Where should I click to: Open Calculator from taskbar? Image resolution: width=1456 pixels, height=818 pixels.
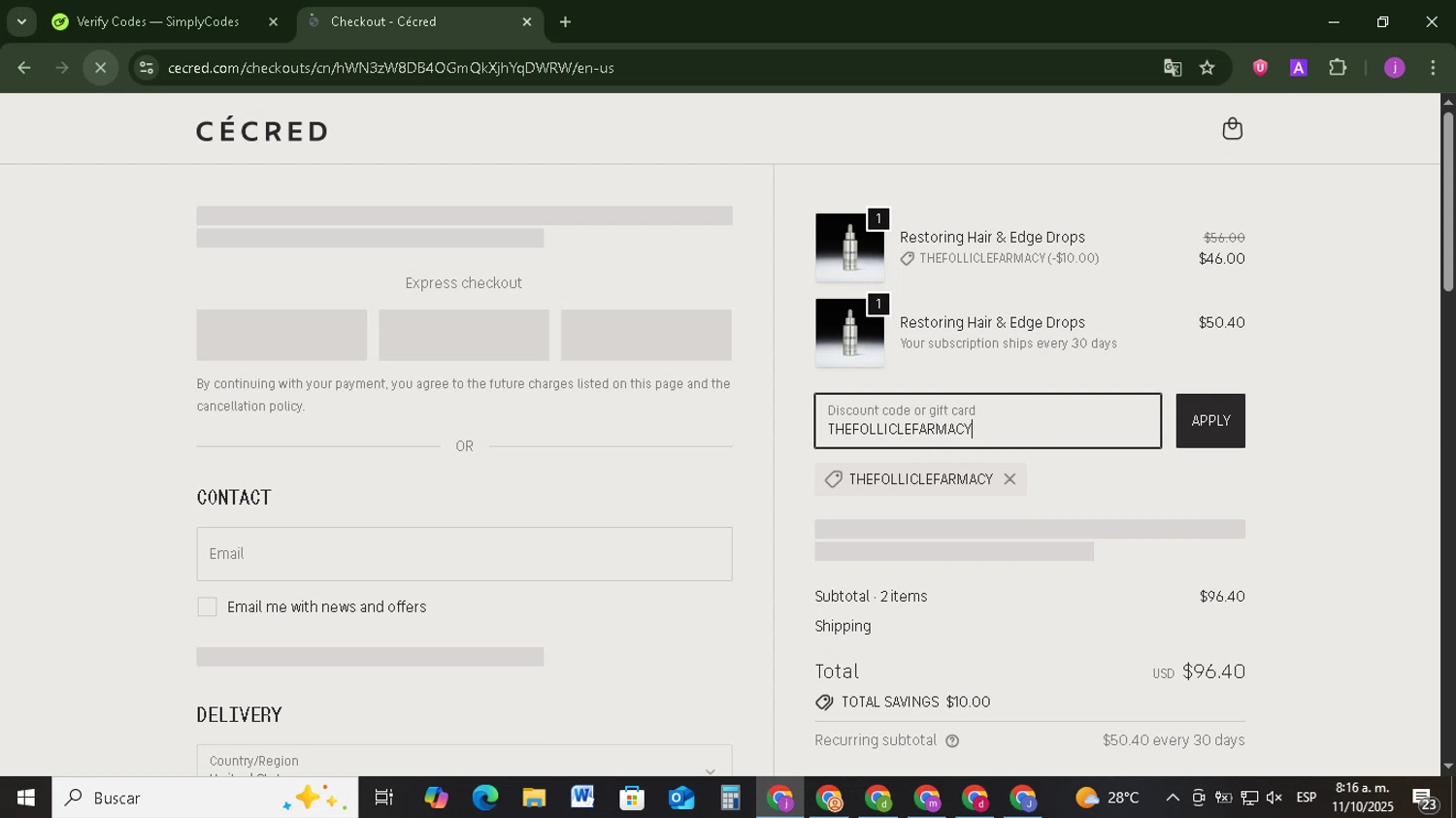click(x=730, y=798)
